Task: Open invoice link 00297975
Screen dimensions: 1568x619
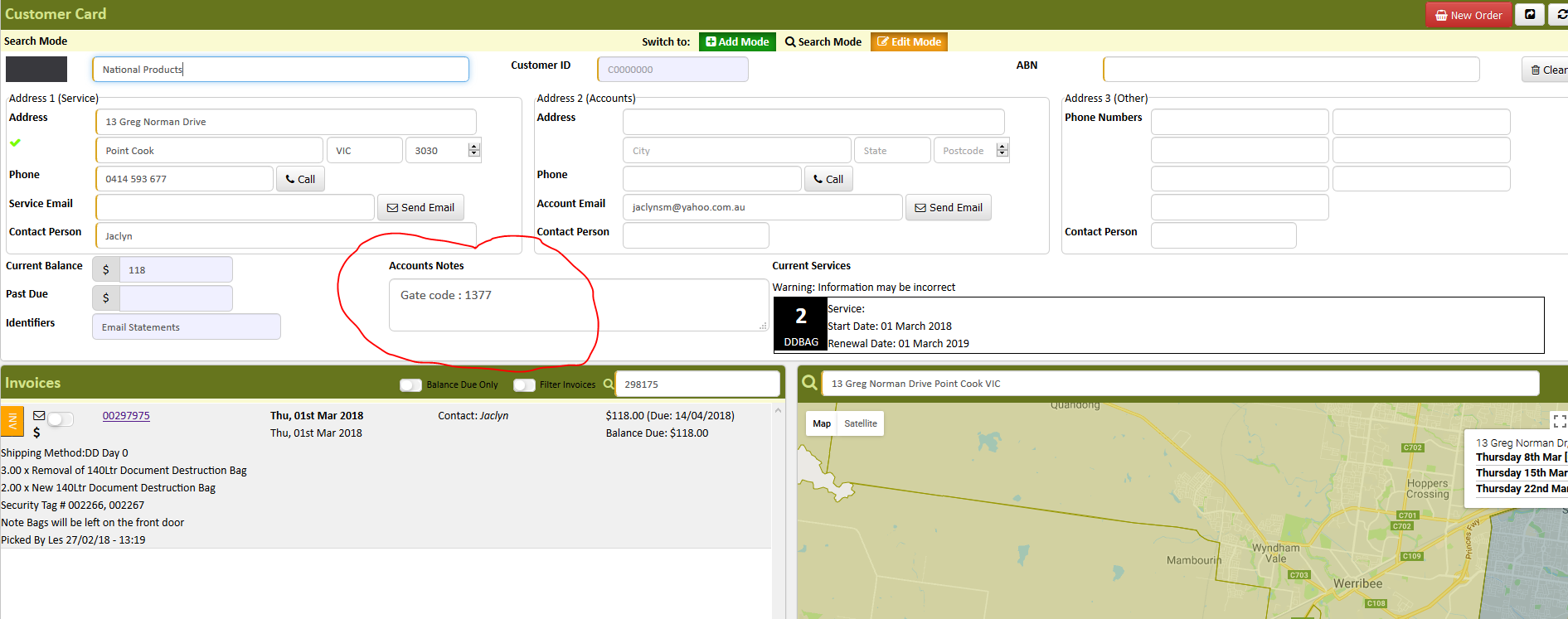Action: 126,416
